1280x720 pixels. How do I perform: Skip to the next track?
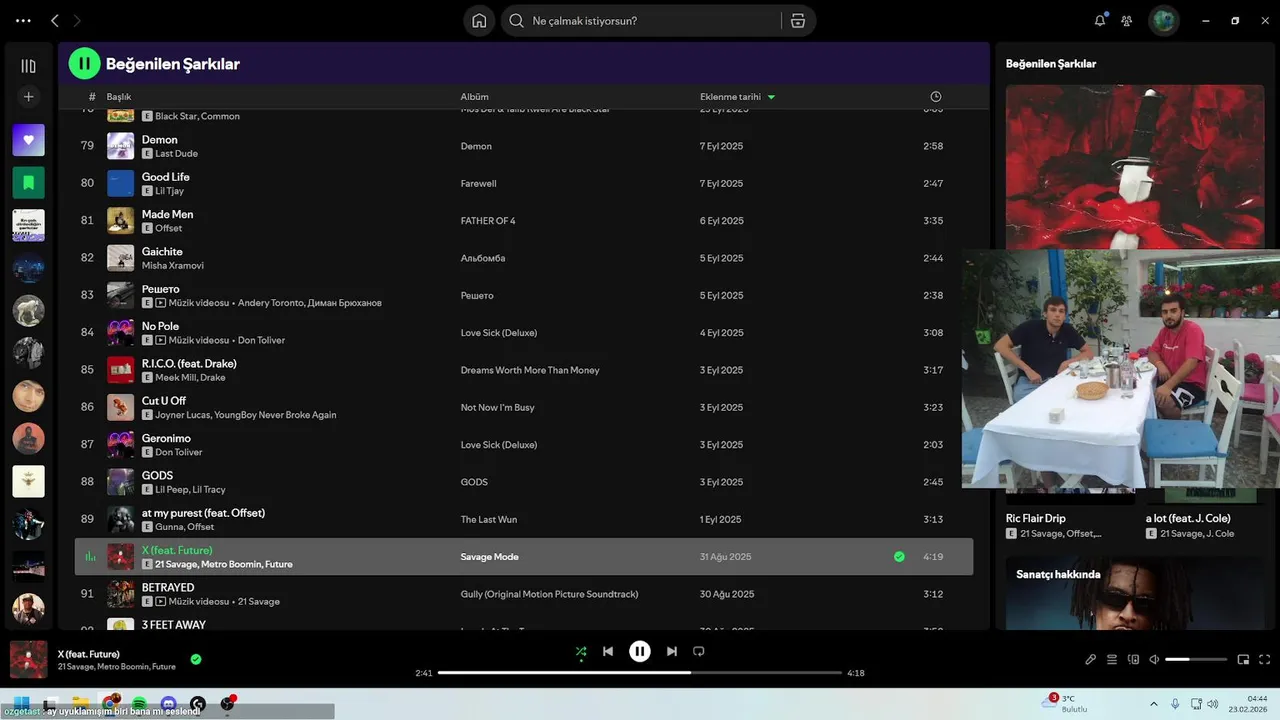672,651
